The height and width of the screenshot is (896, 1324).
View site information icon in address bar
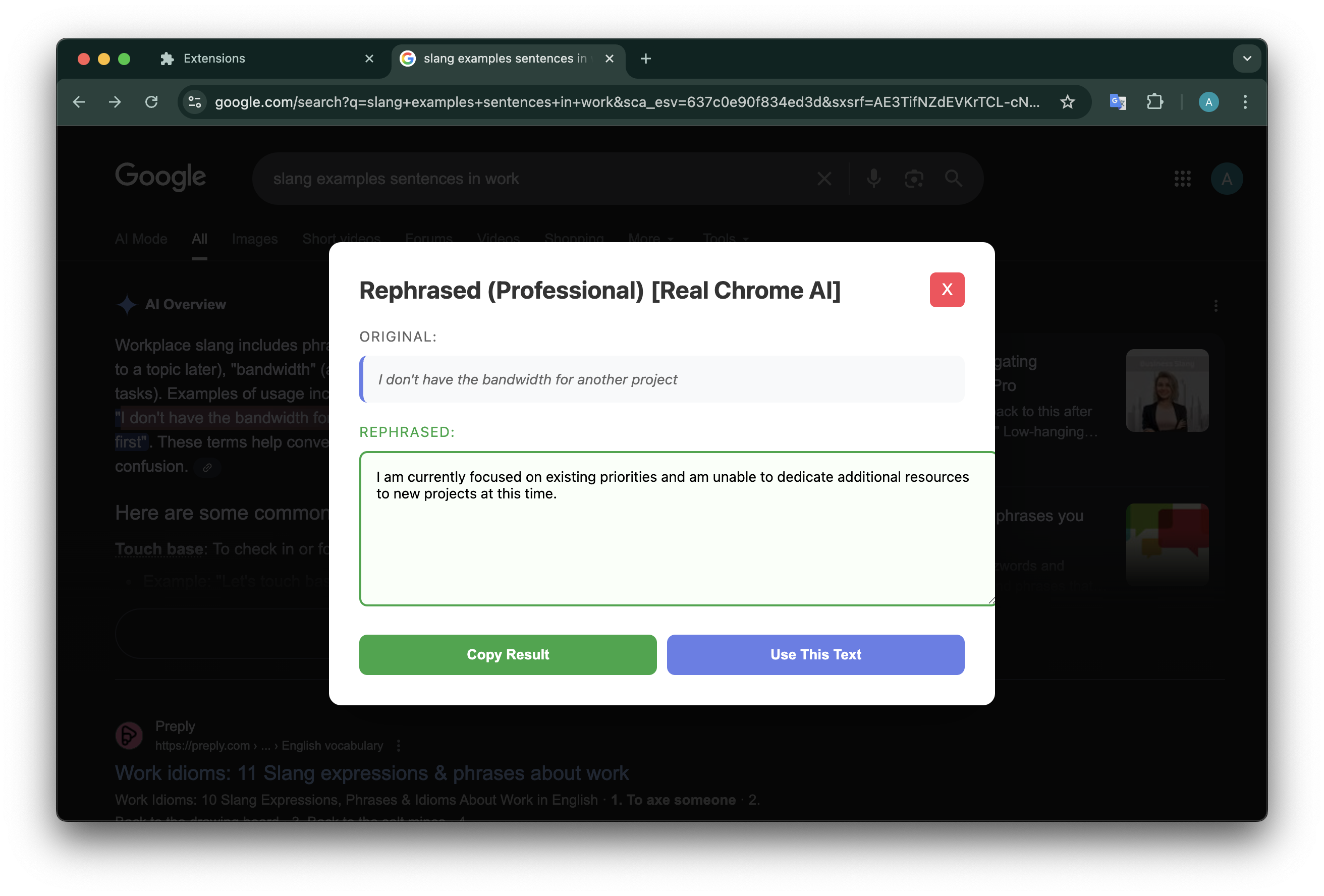pos(195,102)
